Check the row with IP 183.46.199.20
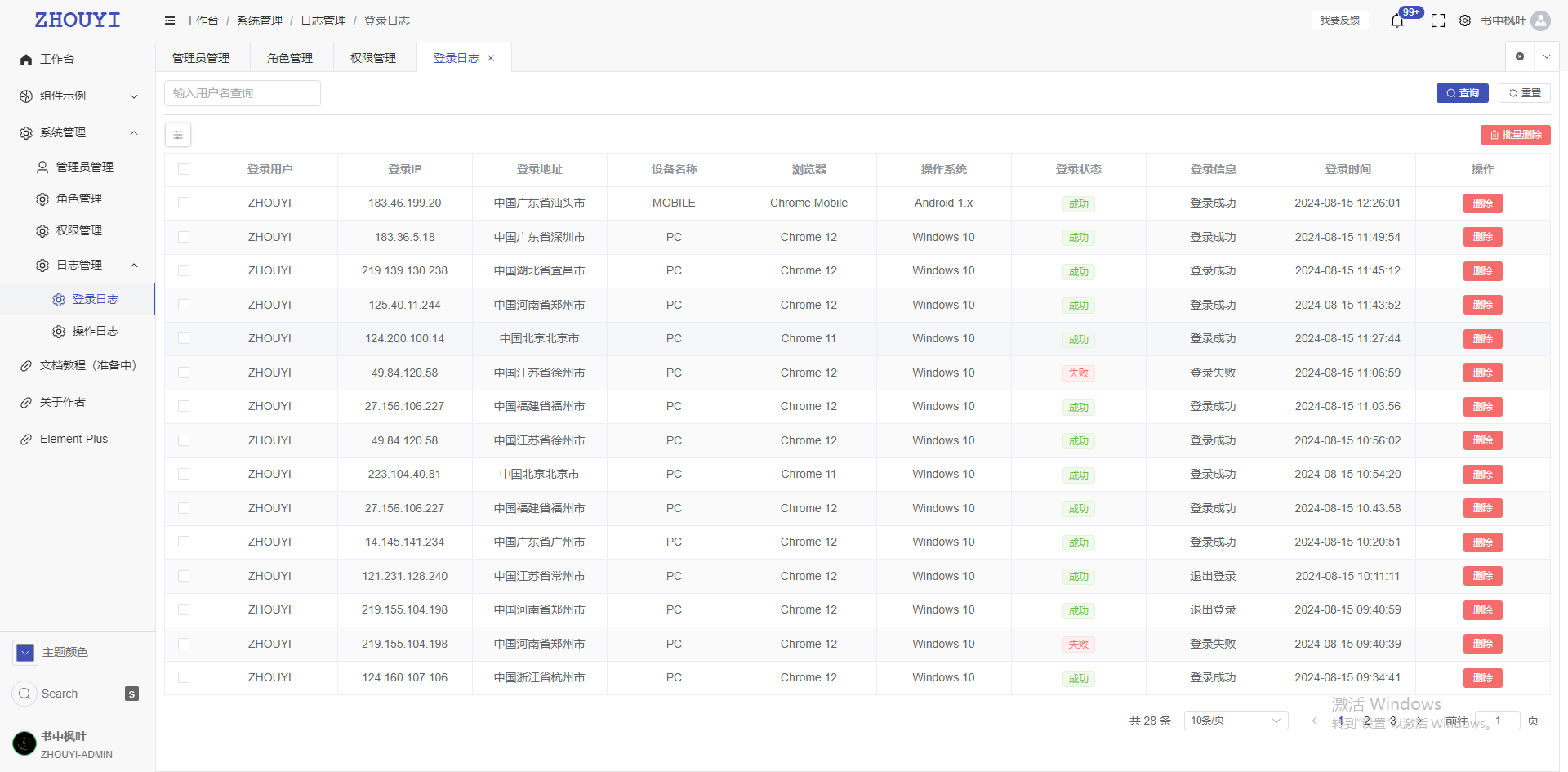Image resolution: width=1568 pixels, height=772 pixels. 184,203
